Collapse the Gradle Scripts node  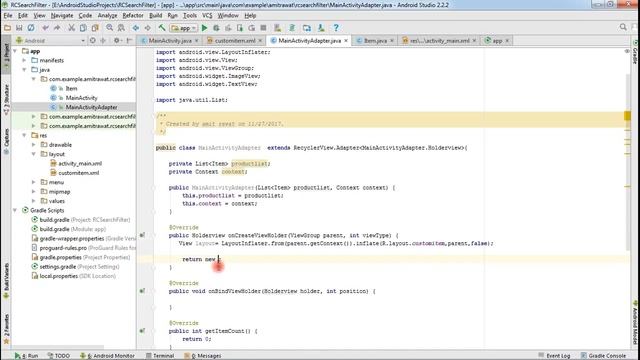tap(15, 210)
